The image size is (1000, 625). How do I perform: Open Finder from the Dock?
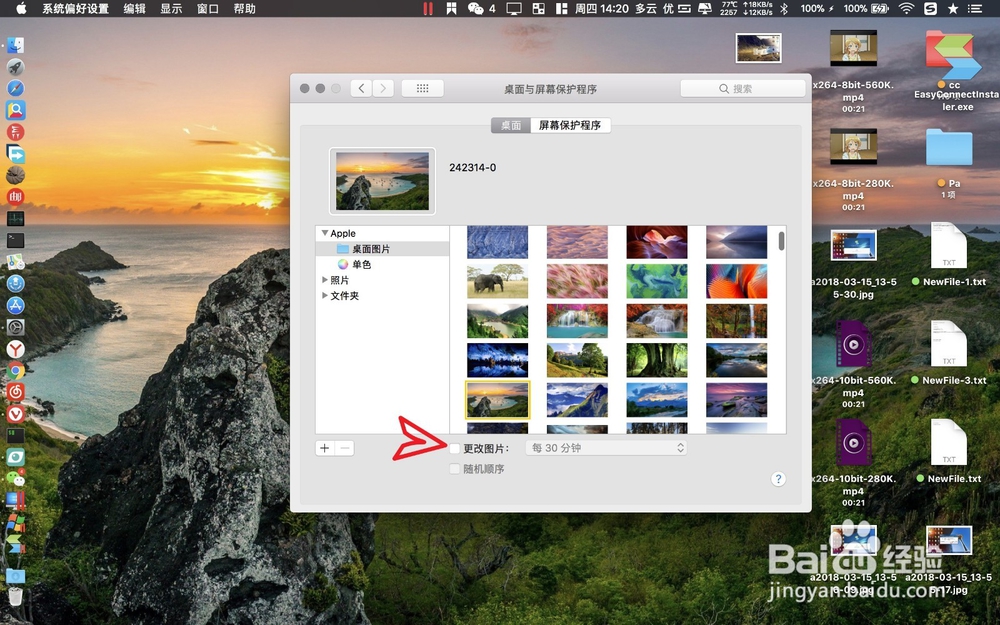15,44
